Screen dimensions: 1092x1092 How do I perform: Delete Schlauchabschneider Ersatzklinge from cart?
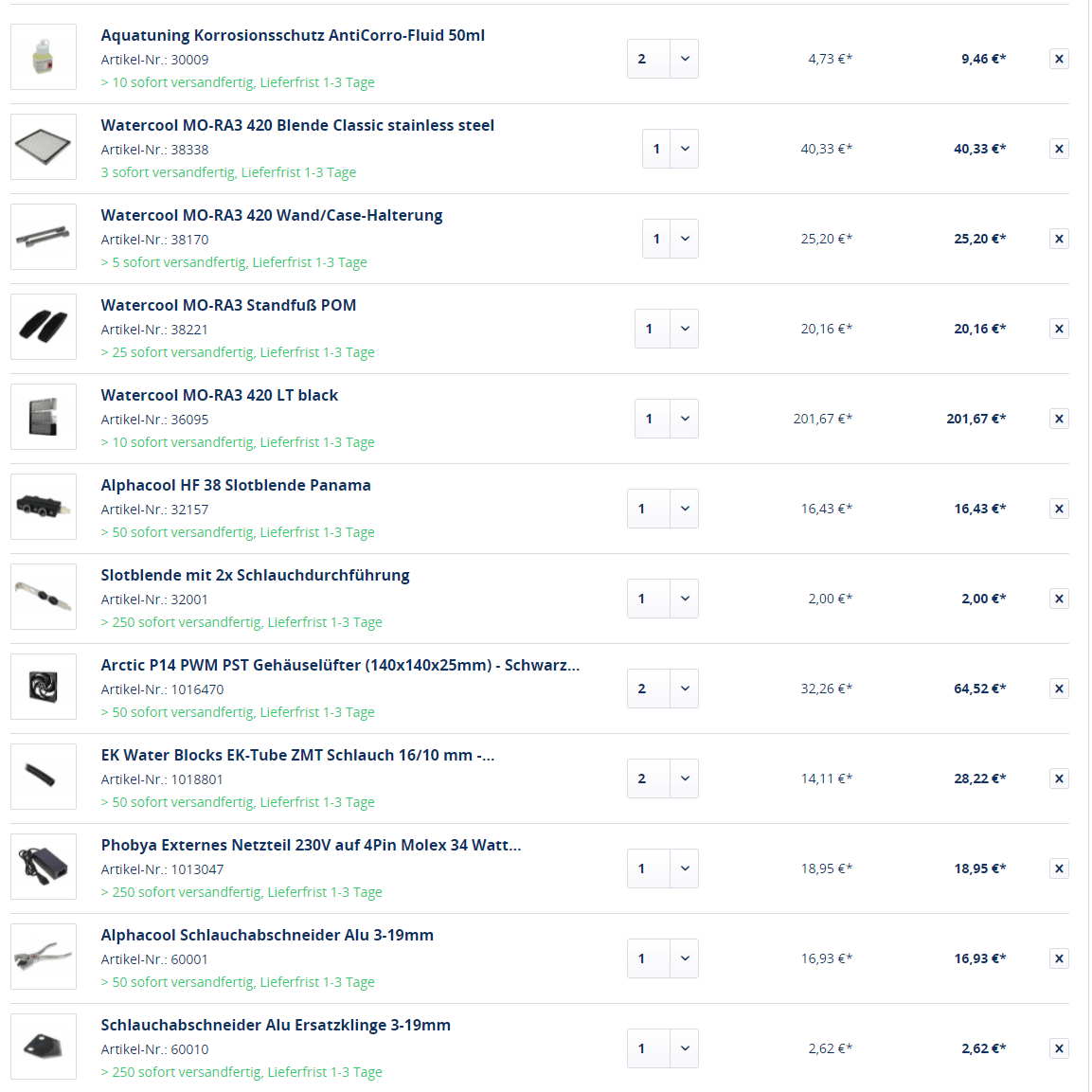tap(1059, 1048)
